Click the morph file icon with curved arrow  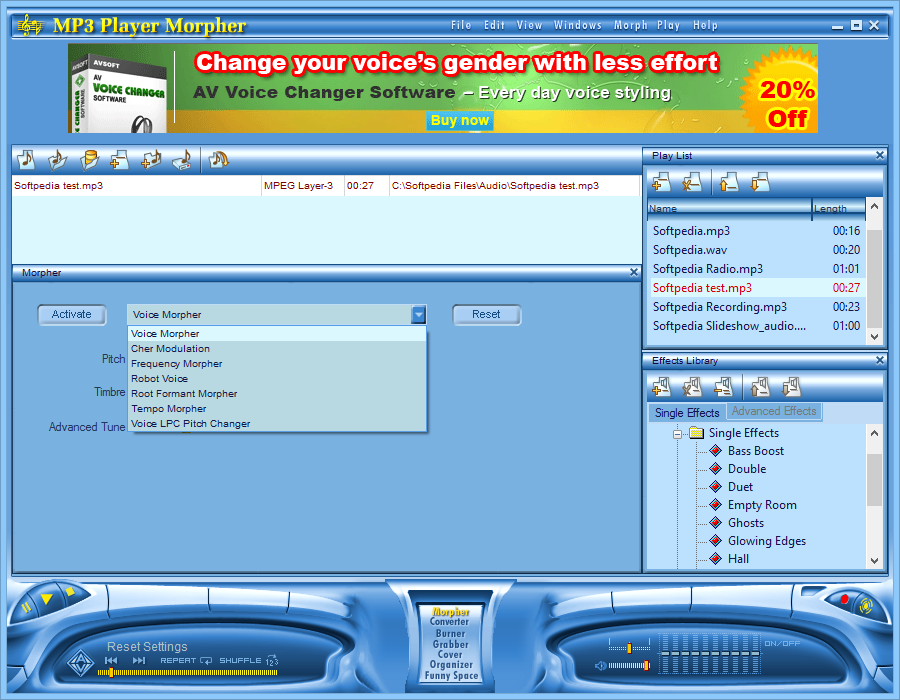click(218, 160)
